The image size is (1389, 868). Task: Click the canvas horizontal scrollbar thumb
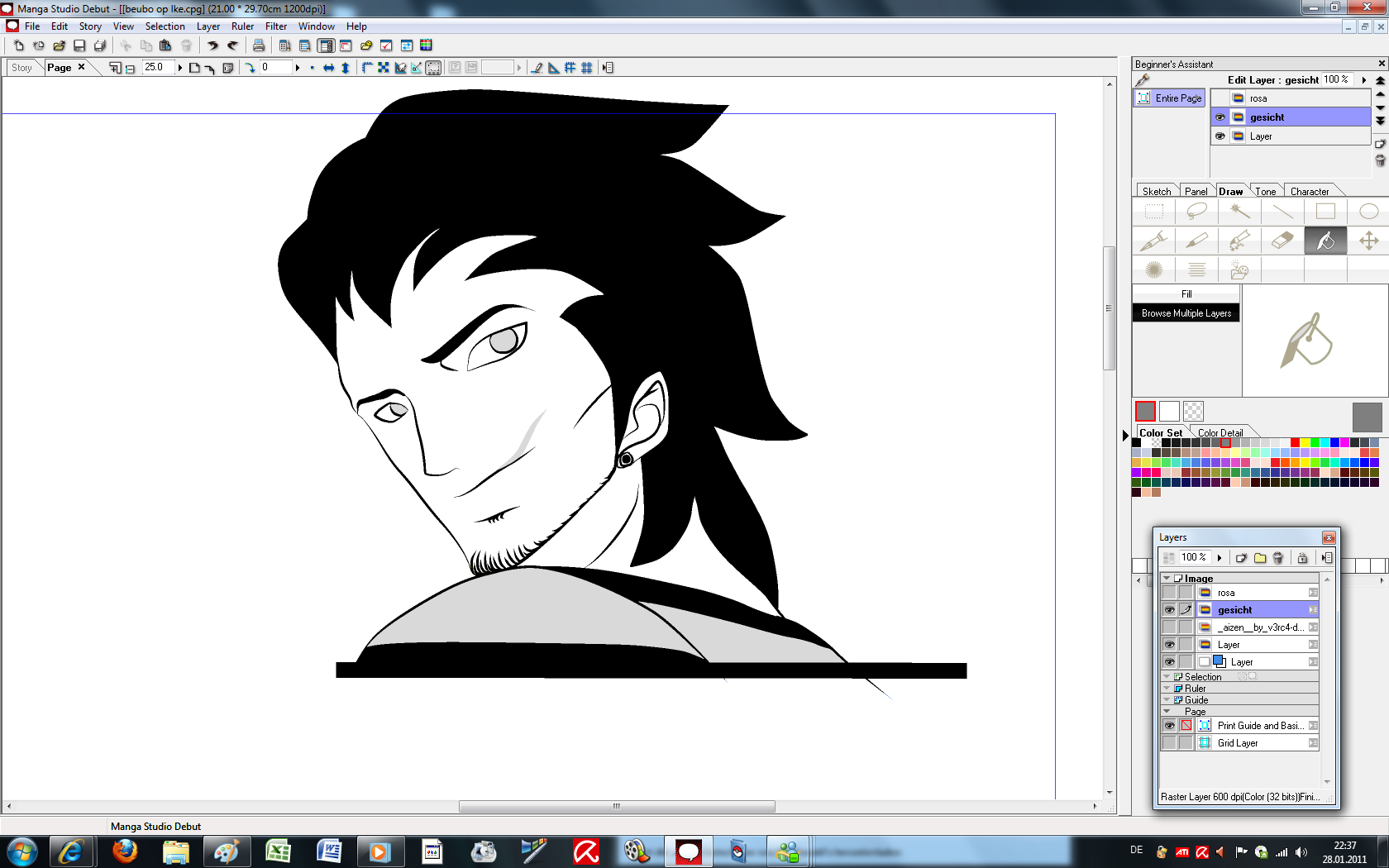point(617,806)
